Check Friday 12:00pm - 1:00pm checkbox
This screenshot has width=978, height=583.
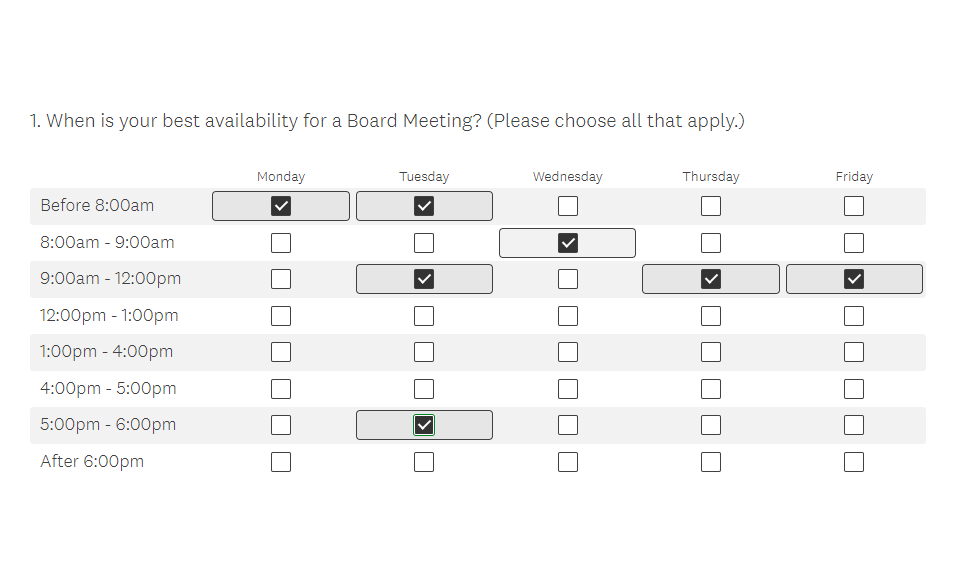tap(854, 316)
